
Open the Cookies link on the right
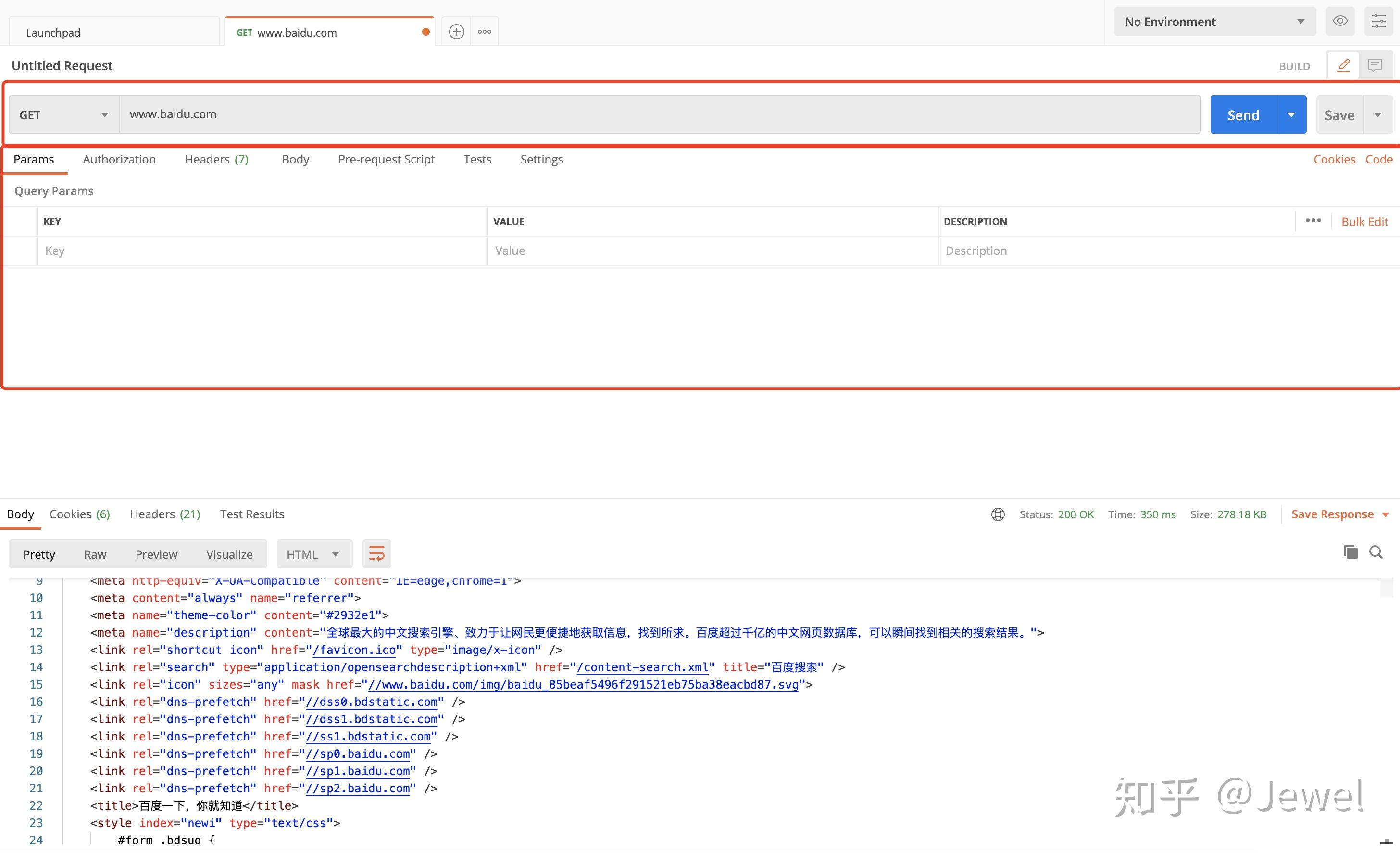pyautogui.click(x=1334, y=160)
